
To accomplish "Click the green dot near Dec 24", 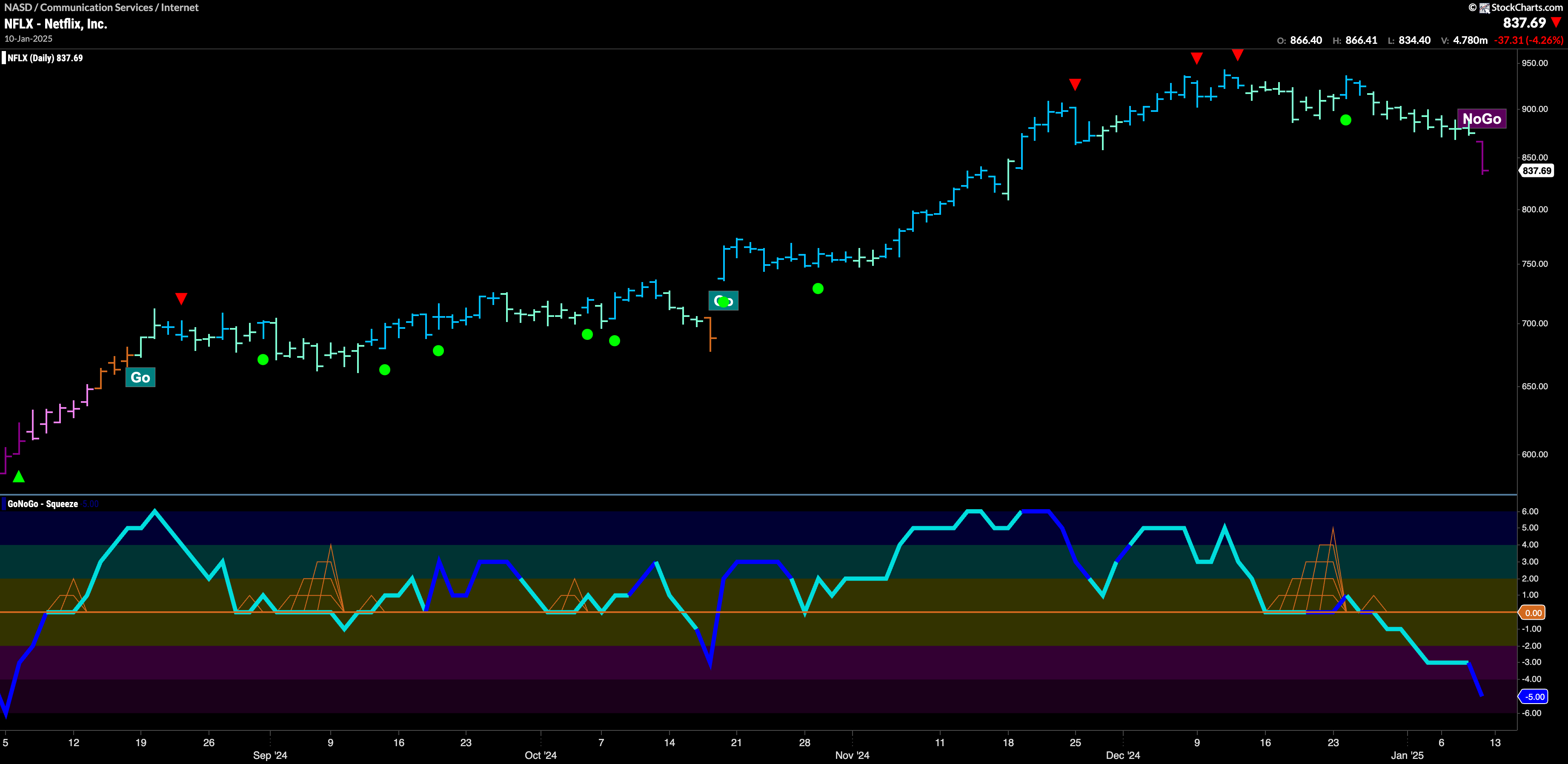I will [x=1346, y=120].
